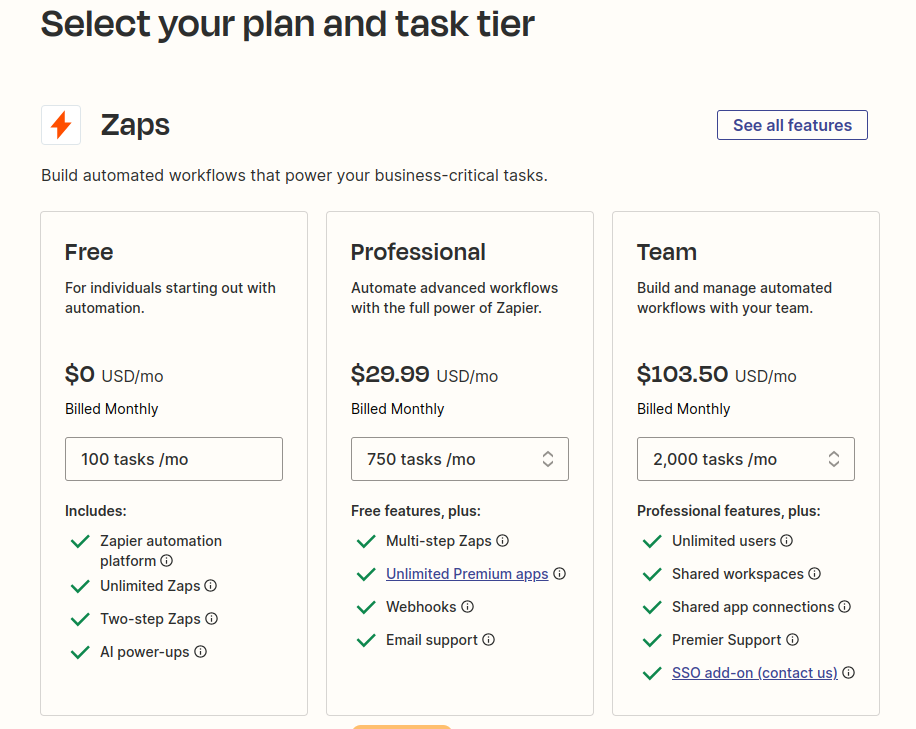Open the Unlimited Premium apps link
This screenshot has width=916, height=729.
point(467,574)
